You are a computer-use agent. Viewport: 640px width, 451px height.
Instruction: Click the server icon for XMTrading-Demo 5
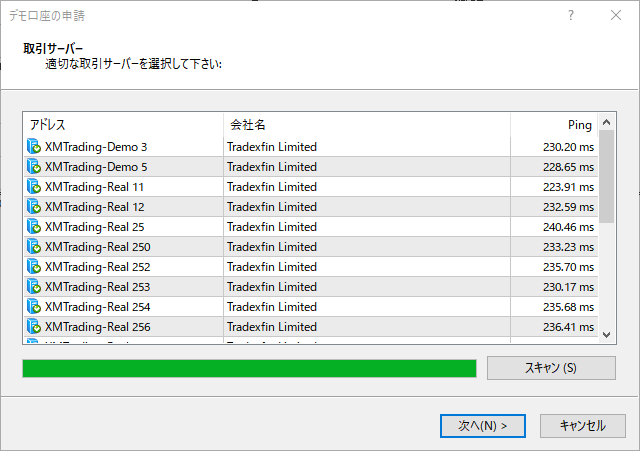point(34,167)
